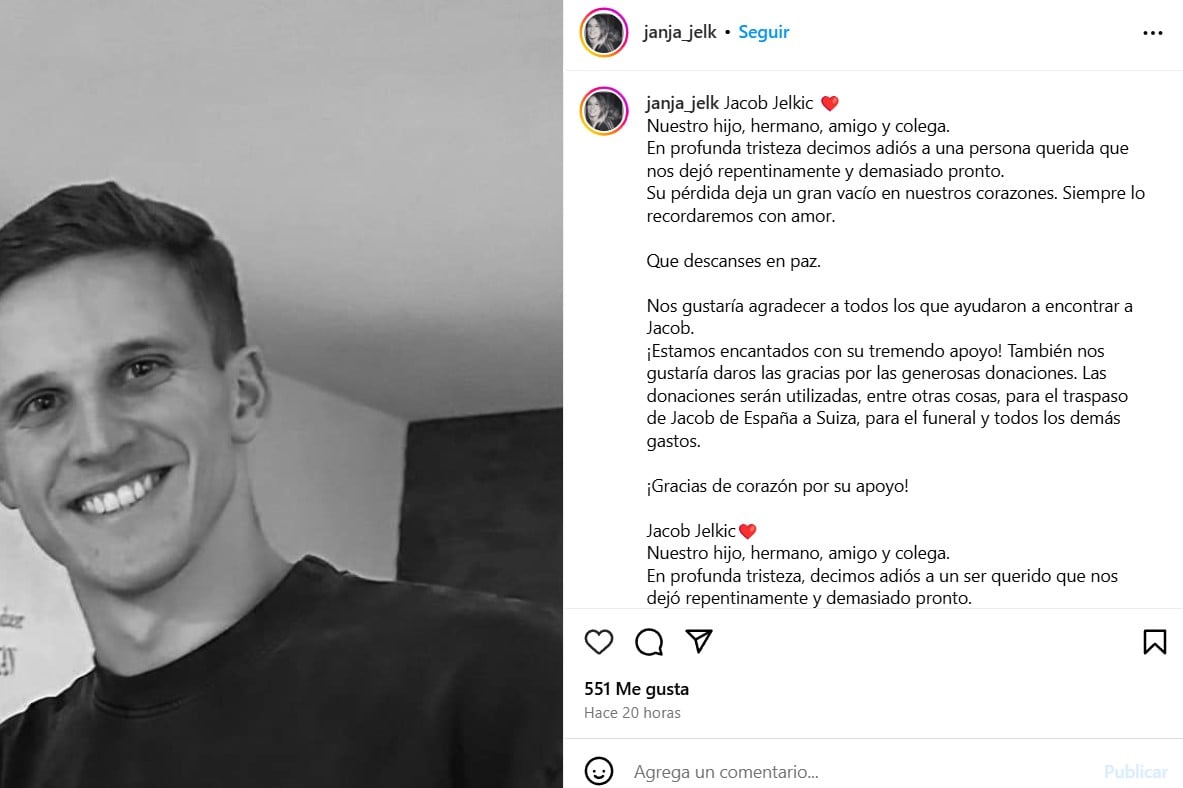Open the three-dot more options menu
1183x788 pixels.
[x=1153, y=33]
